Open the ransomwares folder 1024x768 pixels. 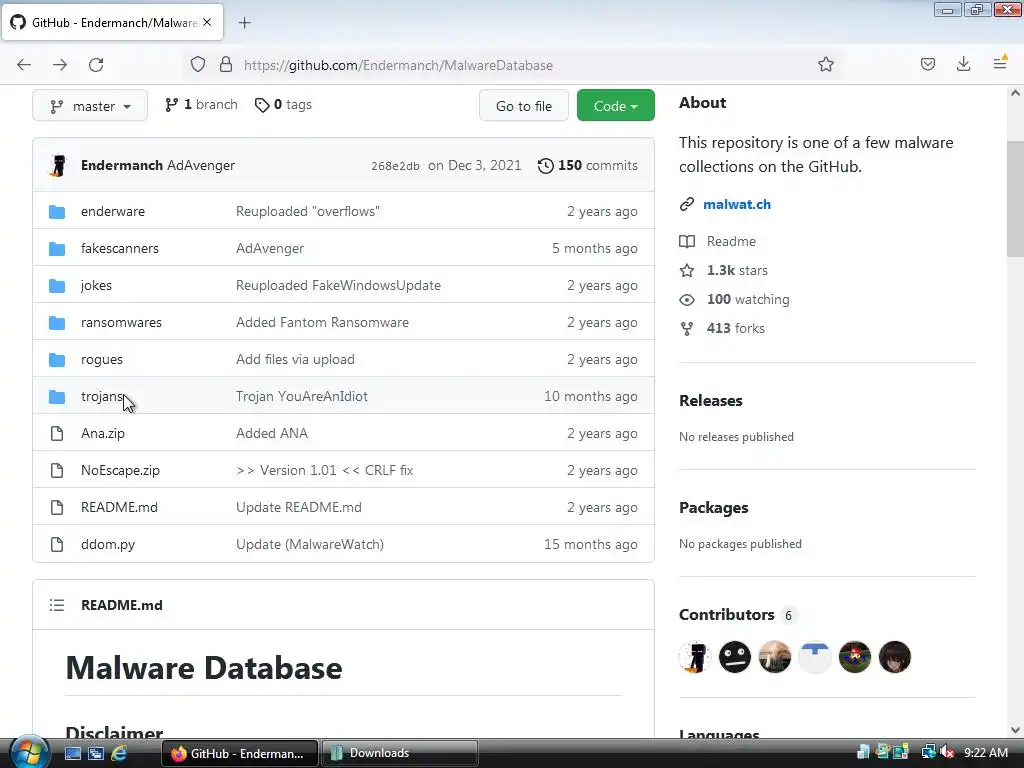tap(121, 323)
